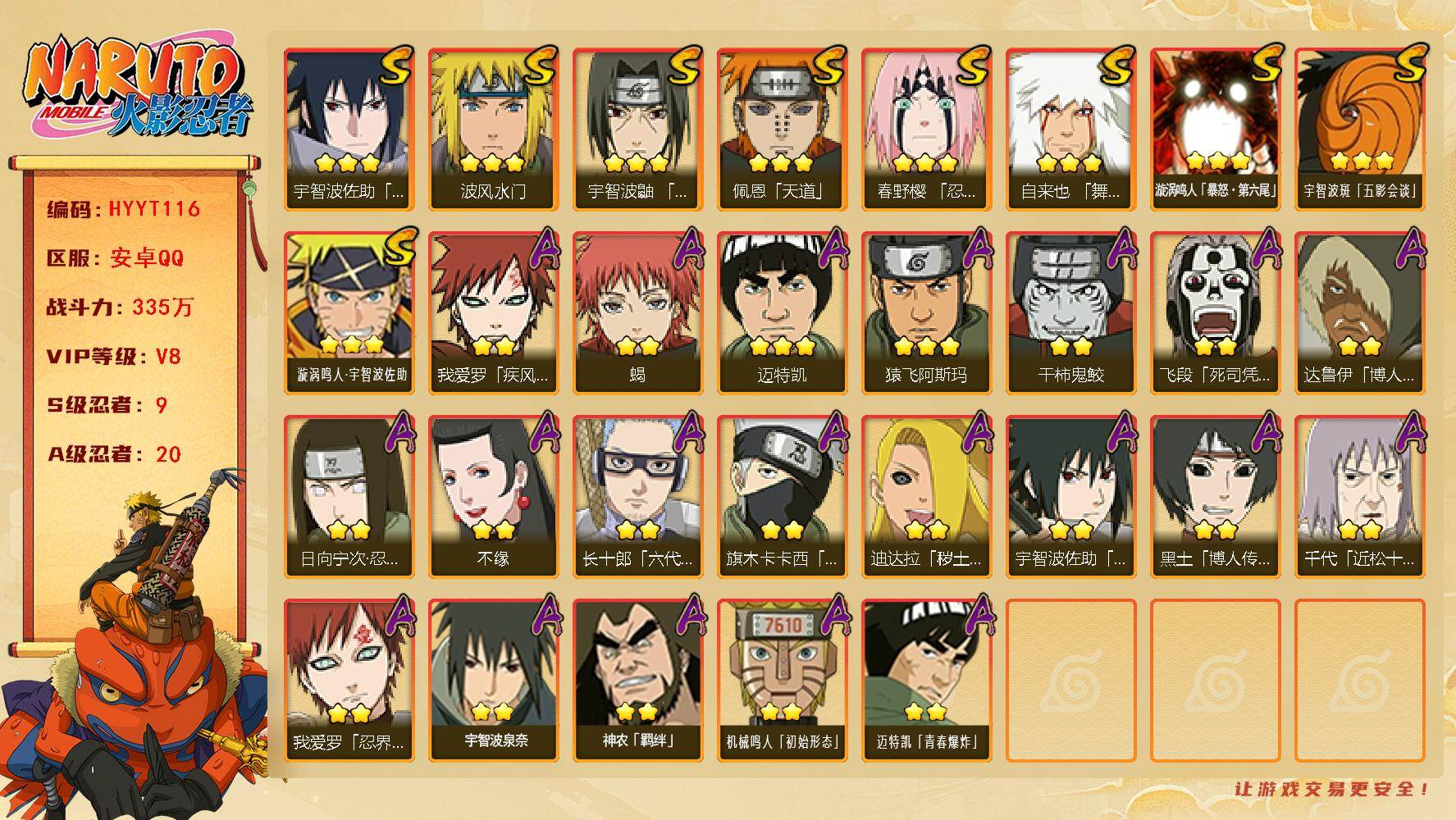This screenshot has height=820, width=1456.
Task: Click the first empty leaf-symbol slot
Action: [1070, 681]
